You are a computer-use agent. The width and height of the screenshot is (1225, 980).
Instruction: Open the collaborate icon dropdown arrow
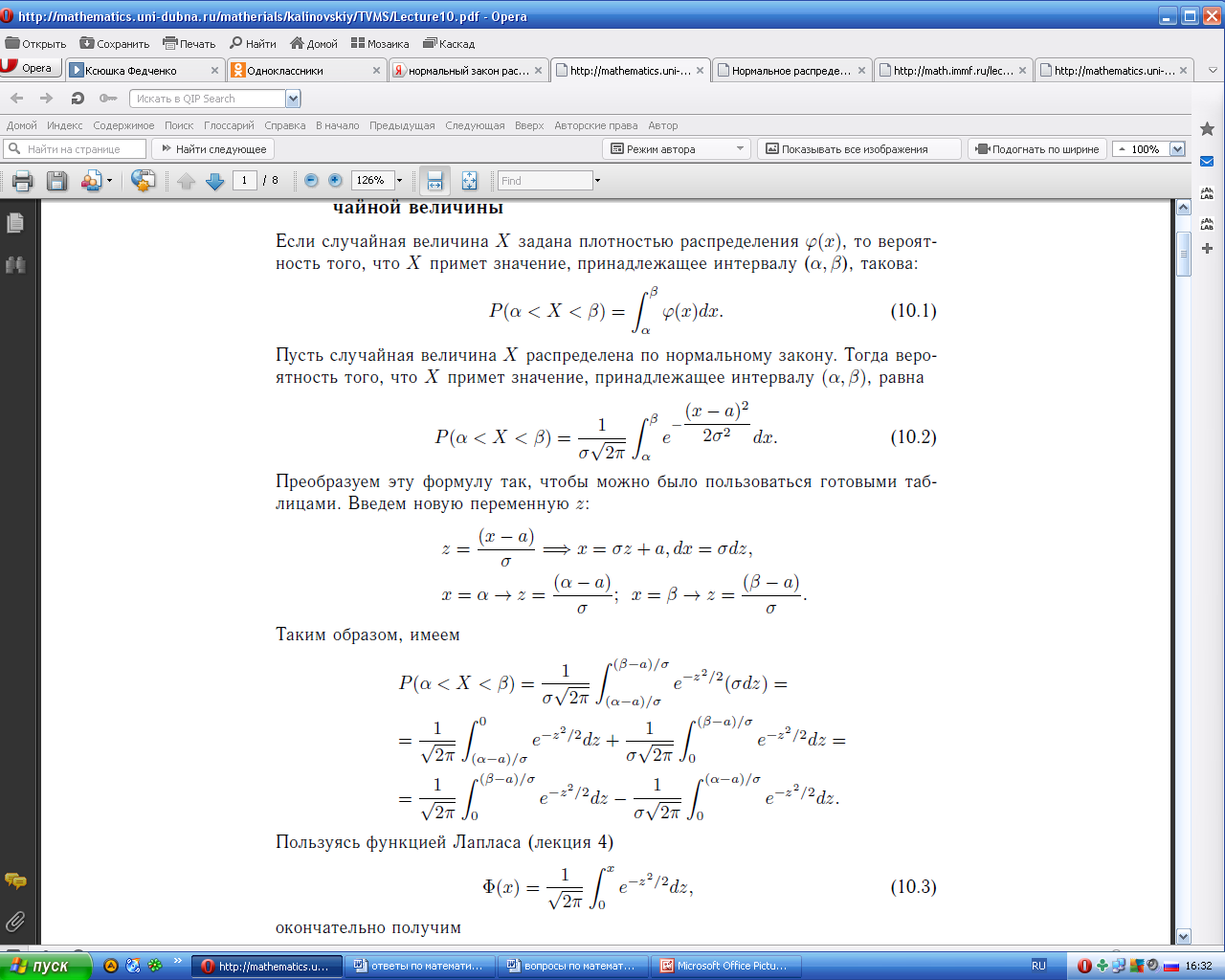tap(109, 181)
